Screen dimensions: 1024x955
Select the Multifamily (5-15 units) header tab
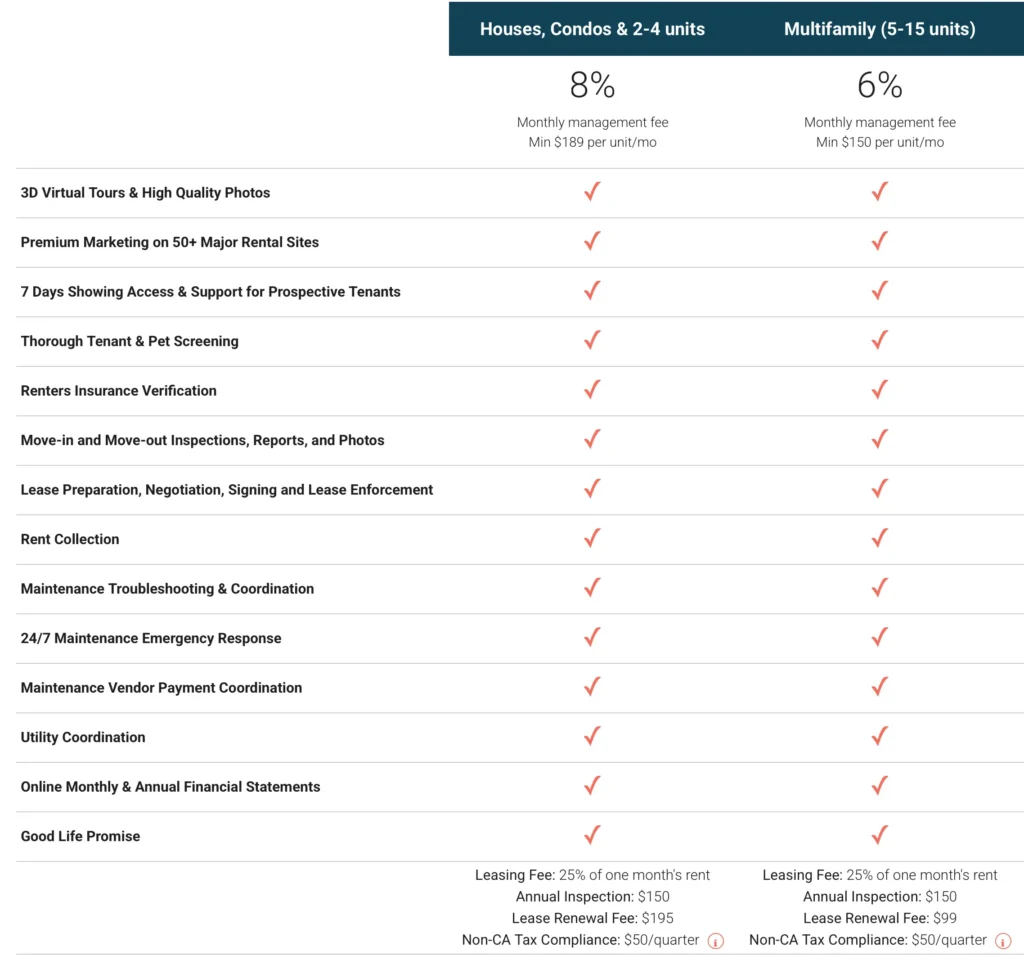[x=879, y=29]
